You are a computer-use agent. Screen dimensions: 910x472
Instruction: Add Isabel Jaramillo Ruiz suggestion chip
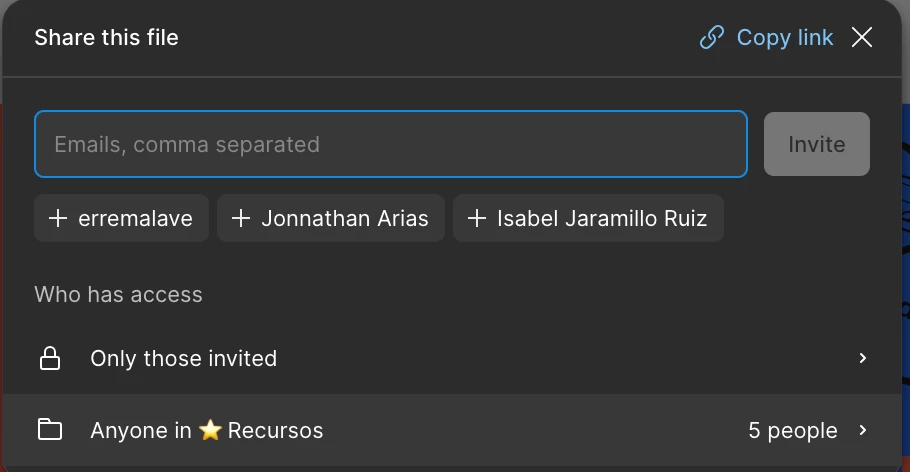click(x=588, y=218)
